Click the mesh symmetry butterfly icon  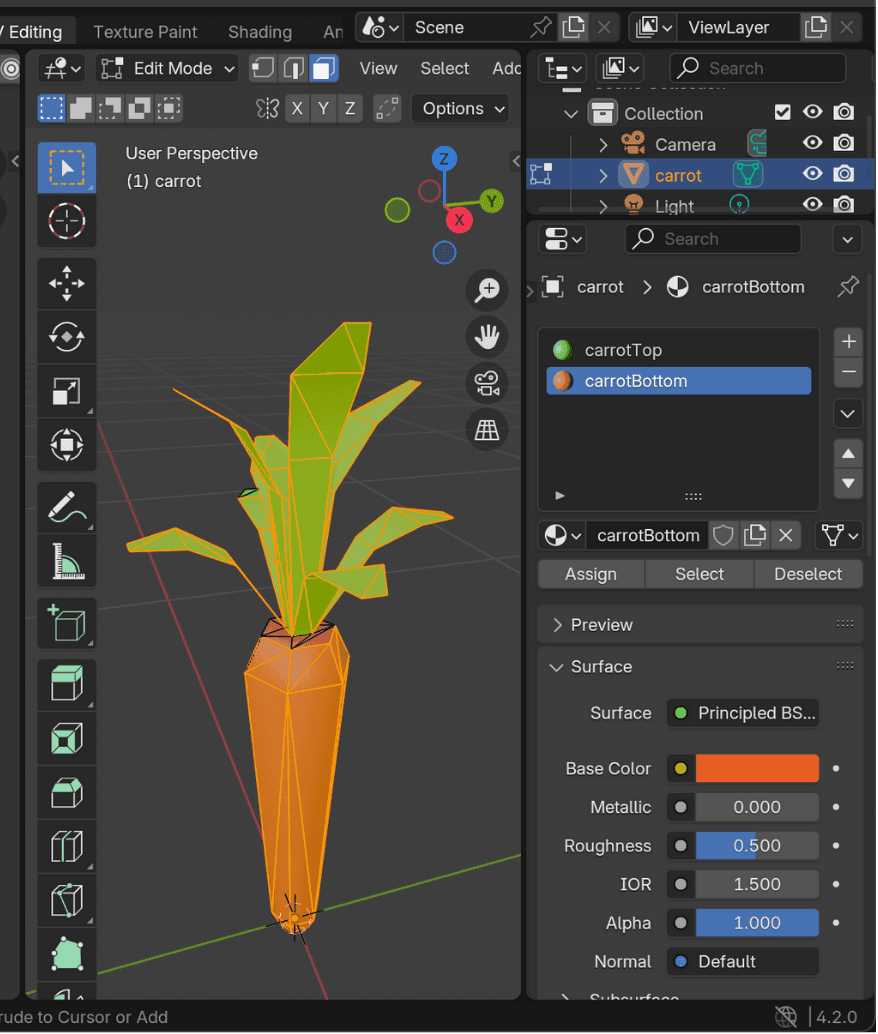[267, 108]
